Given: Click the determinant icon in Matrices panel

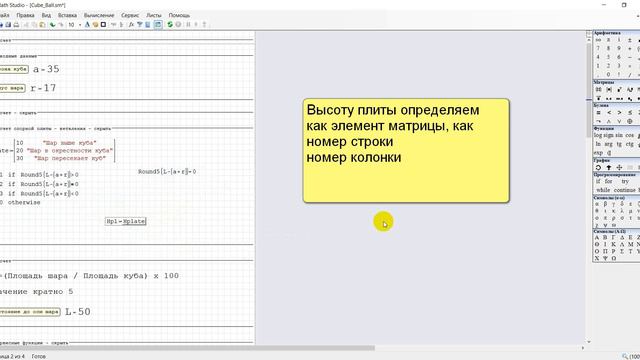Looking at the screenshot, I should point(609,89).
